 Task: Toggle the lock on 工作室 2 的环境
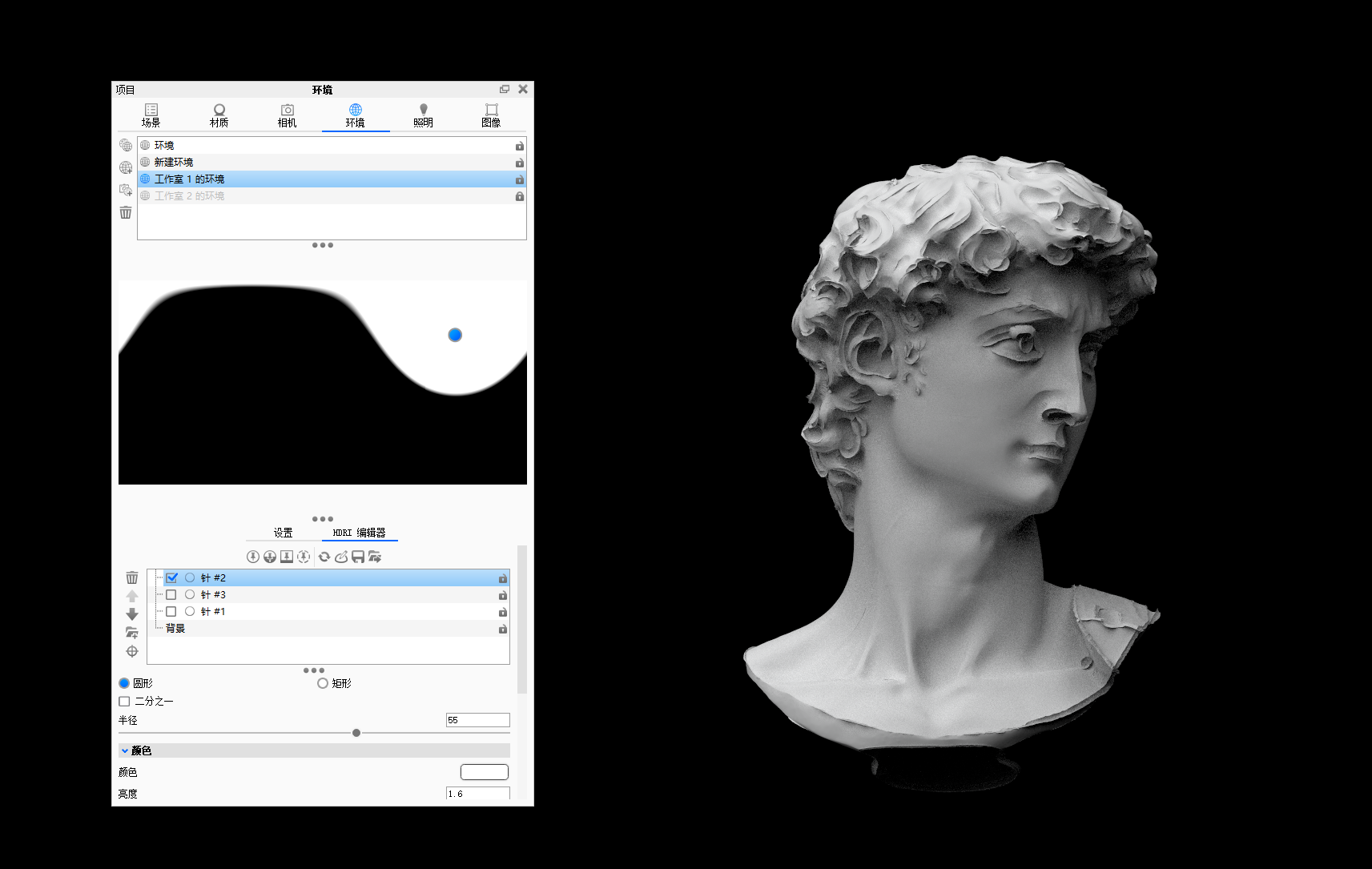coord(519,195)
